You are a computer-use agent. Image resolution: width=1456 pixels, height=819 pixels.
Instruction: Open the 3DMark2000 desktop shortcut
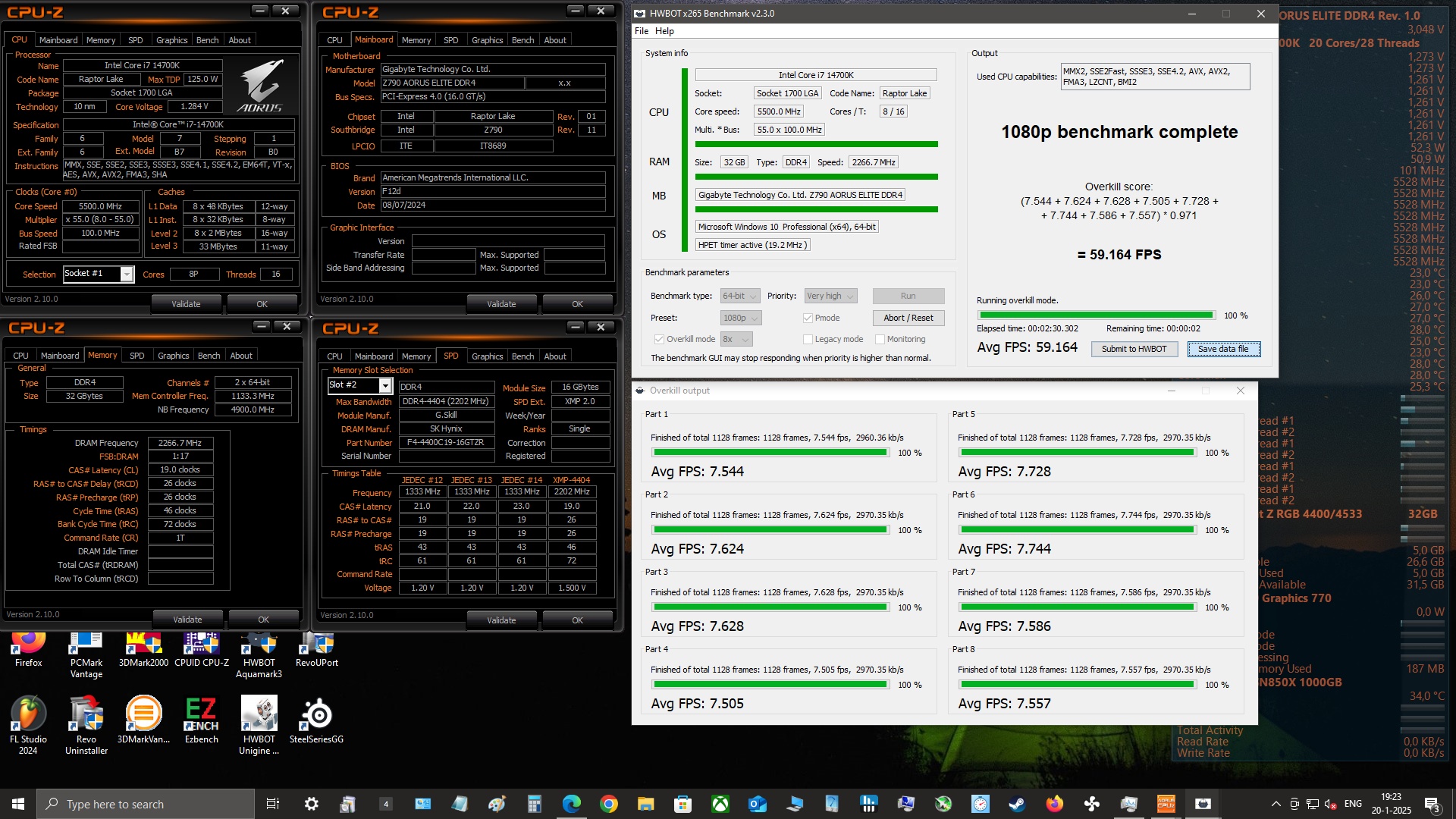[143, 651]
